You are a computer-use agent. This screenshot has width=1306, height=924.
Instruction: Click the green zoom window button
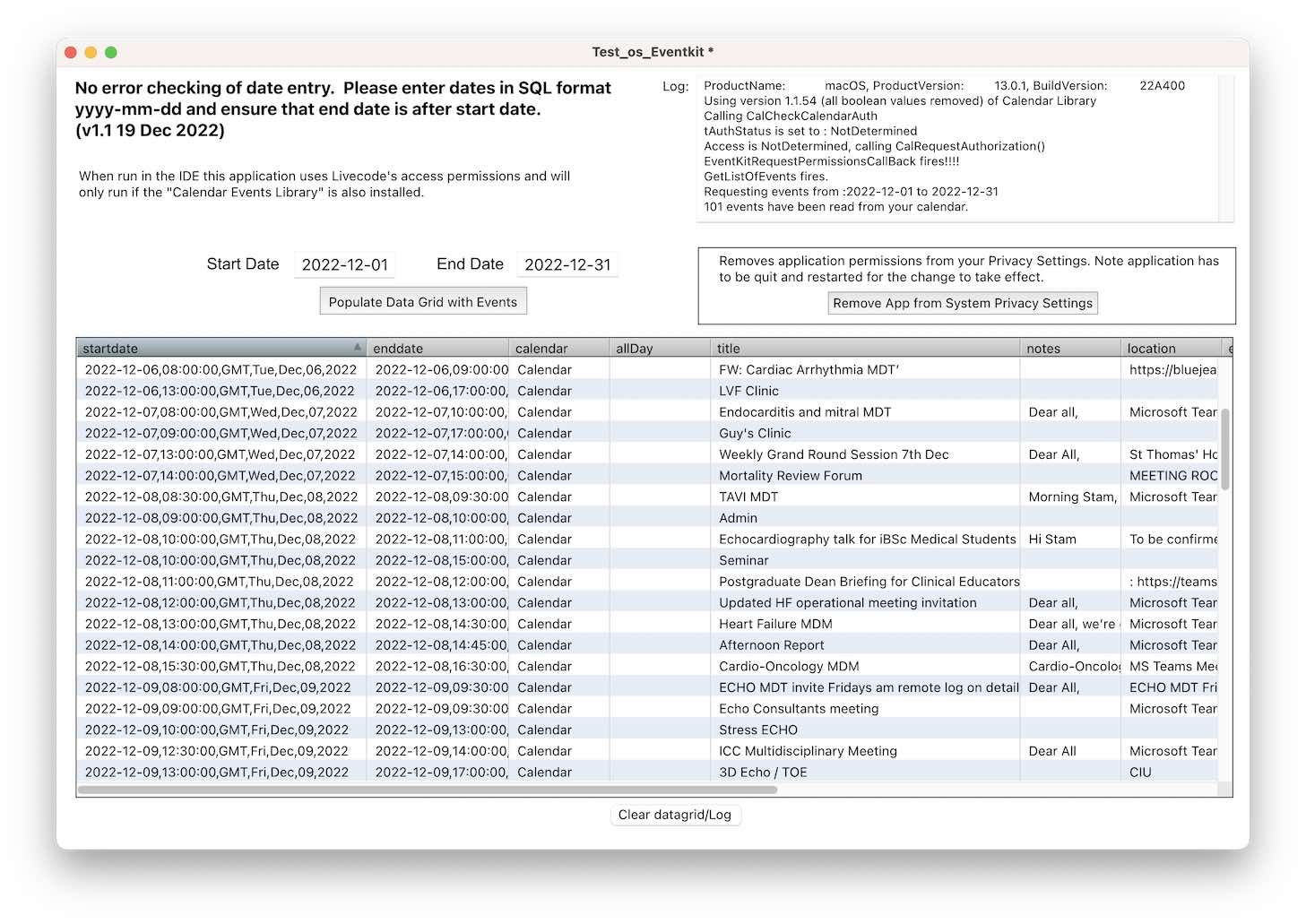(x=111, y=53)
